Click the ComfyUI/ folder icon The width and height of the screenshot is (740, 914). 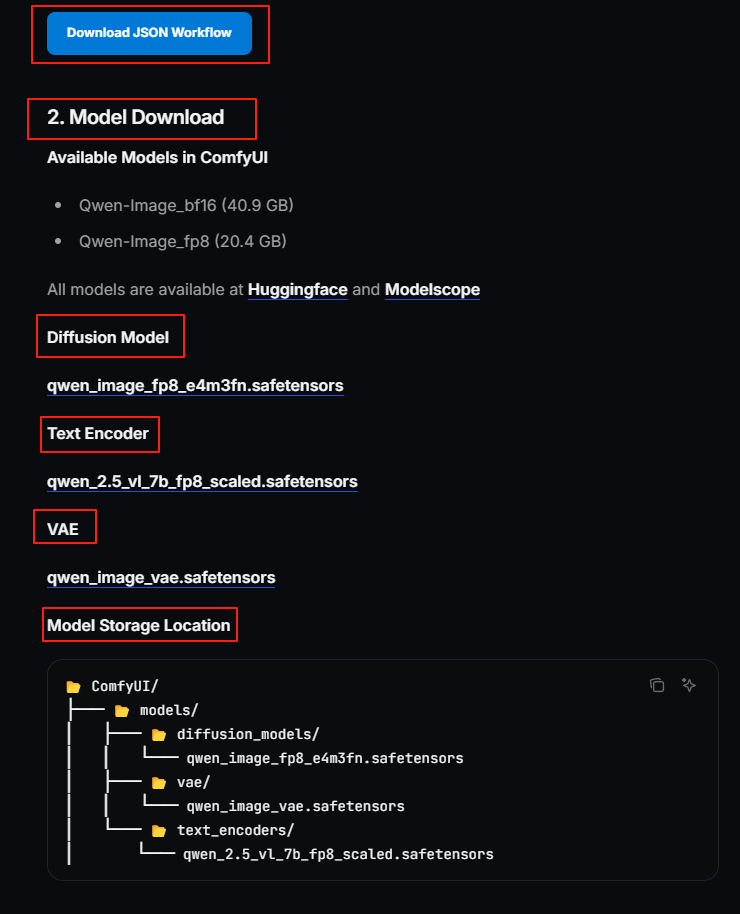pos(73,687)
